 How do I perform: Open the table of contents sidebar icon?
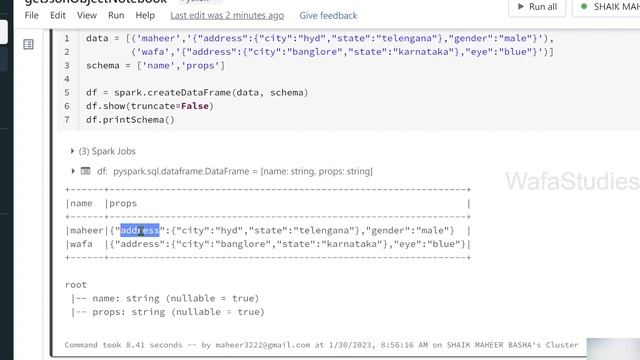[28, 44]
